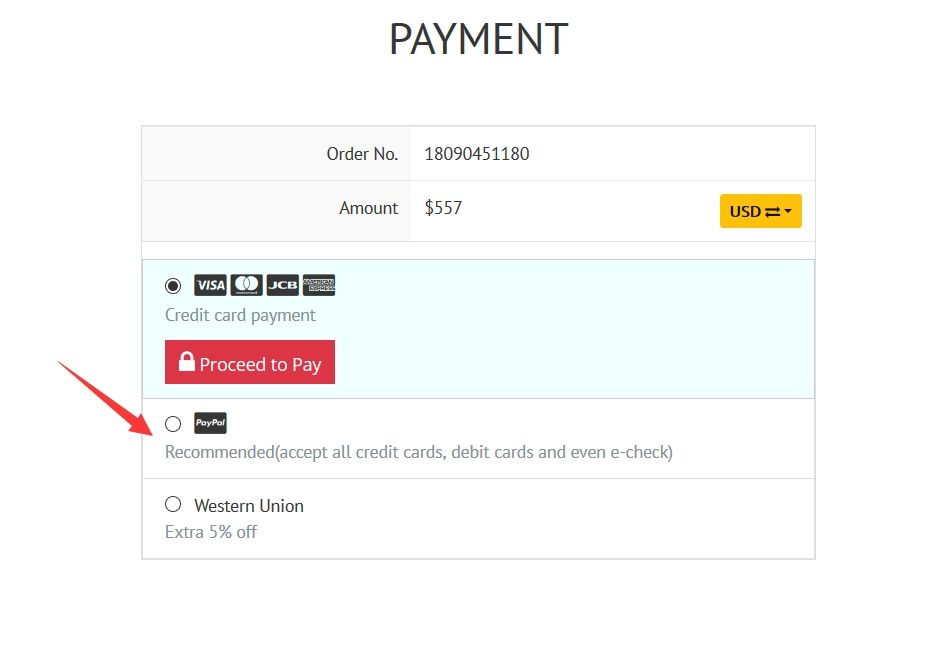Click the Proceed to Pay button
This screenshot has width=933, height=646.
tap(250, 362)
